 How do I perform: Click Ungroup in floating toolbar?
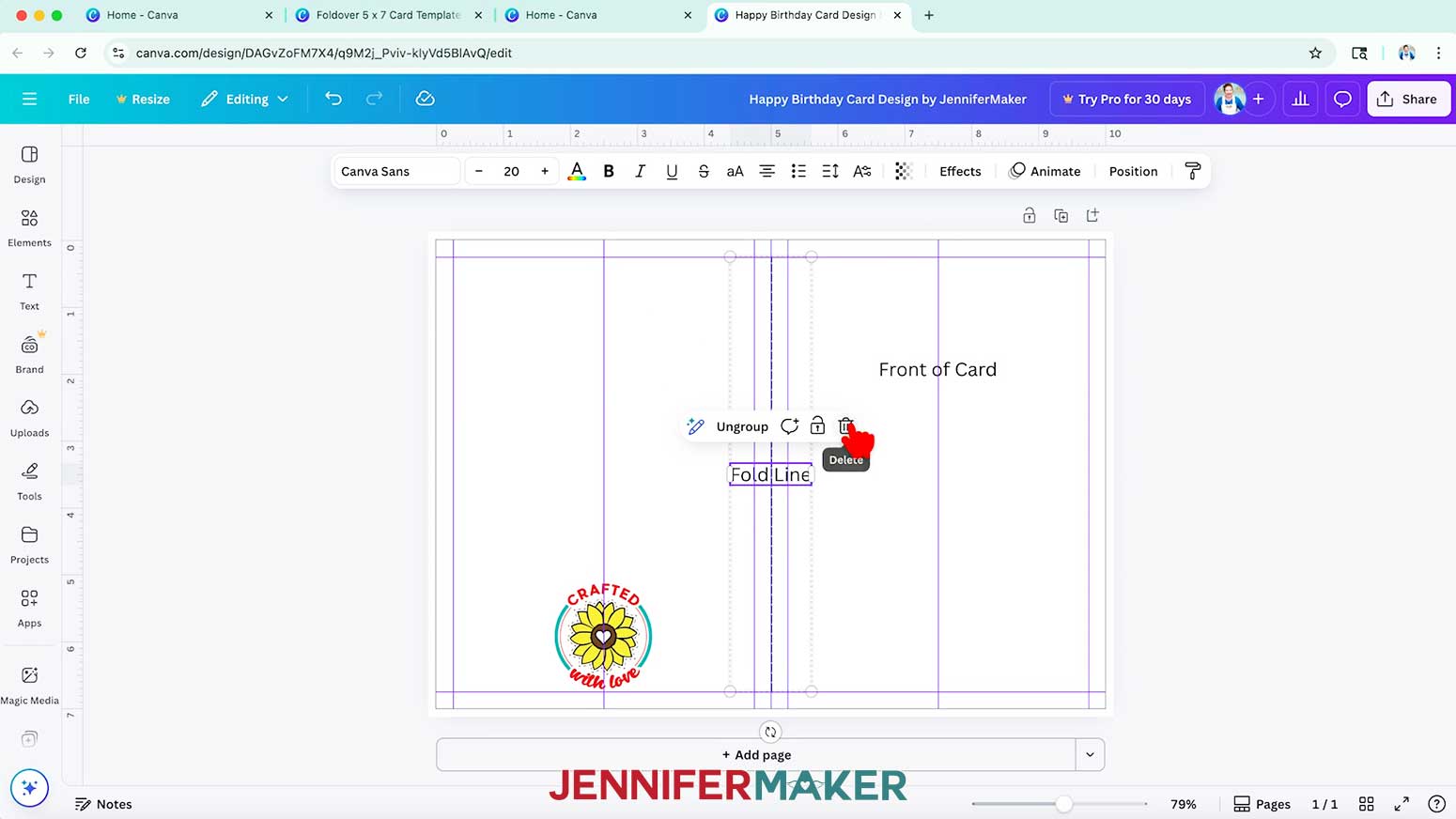coord(742,426)
